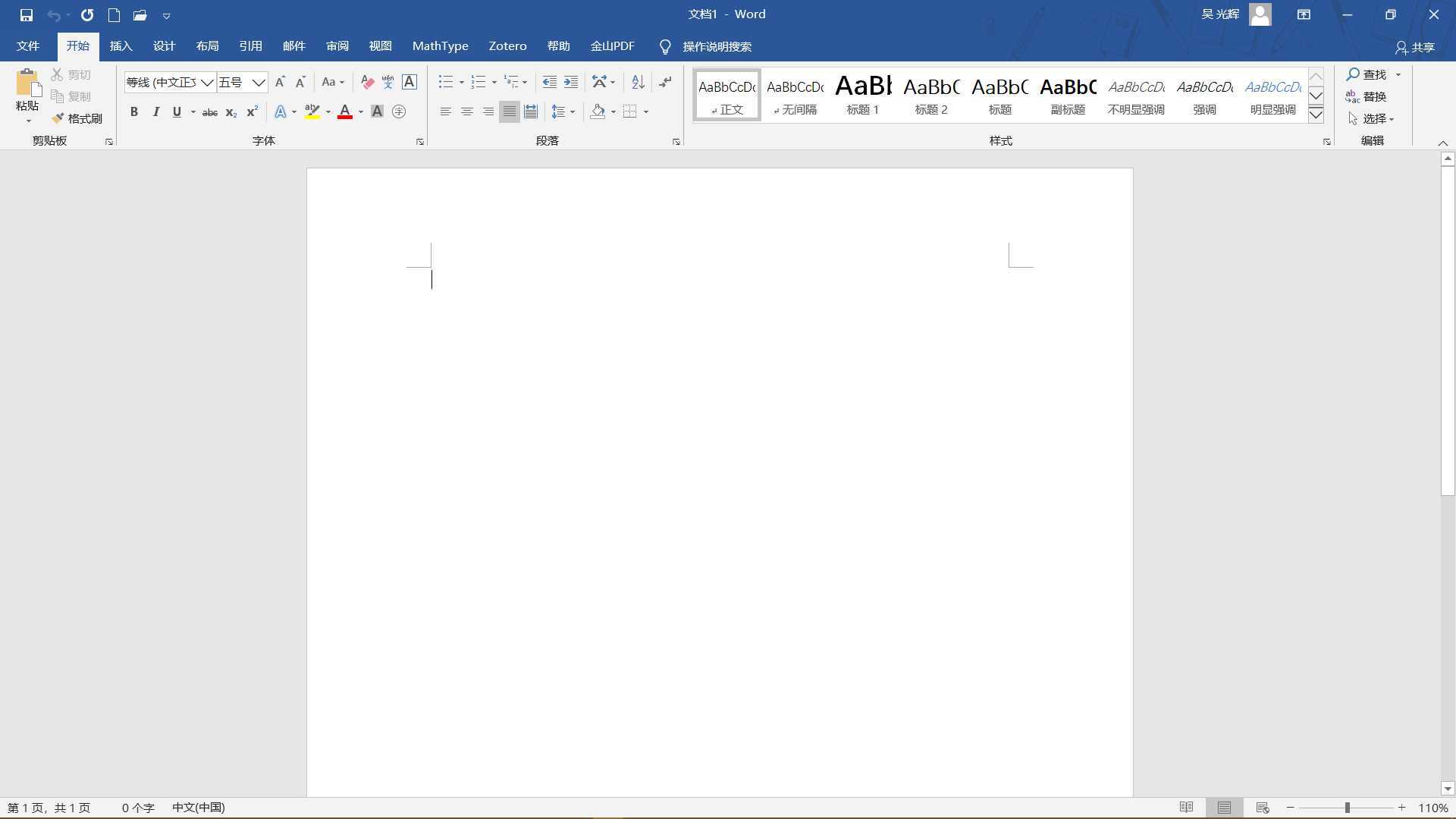Expand the Styles gallery more arrow
1456x819 pixels.
(x=1316, y=115)
